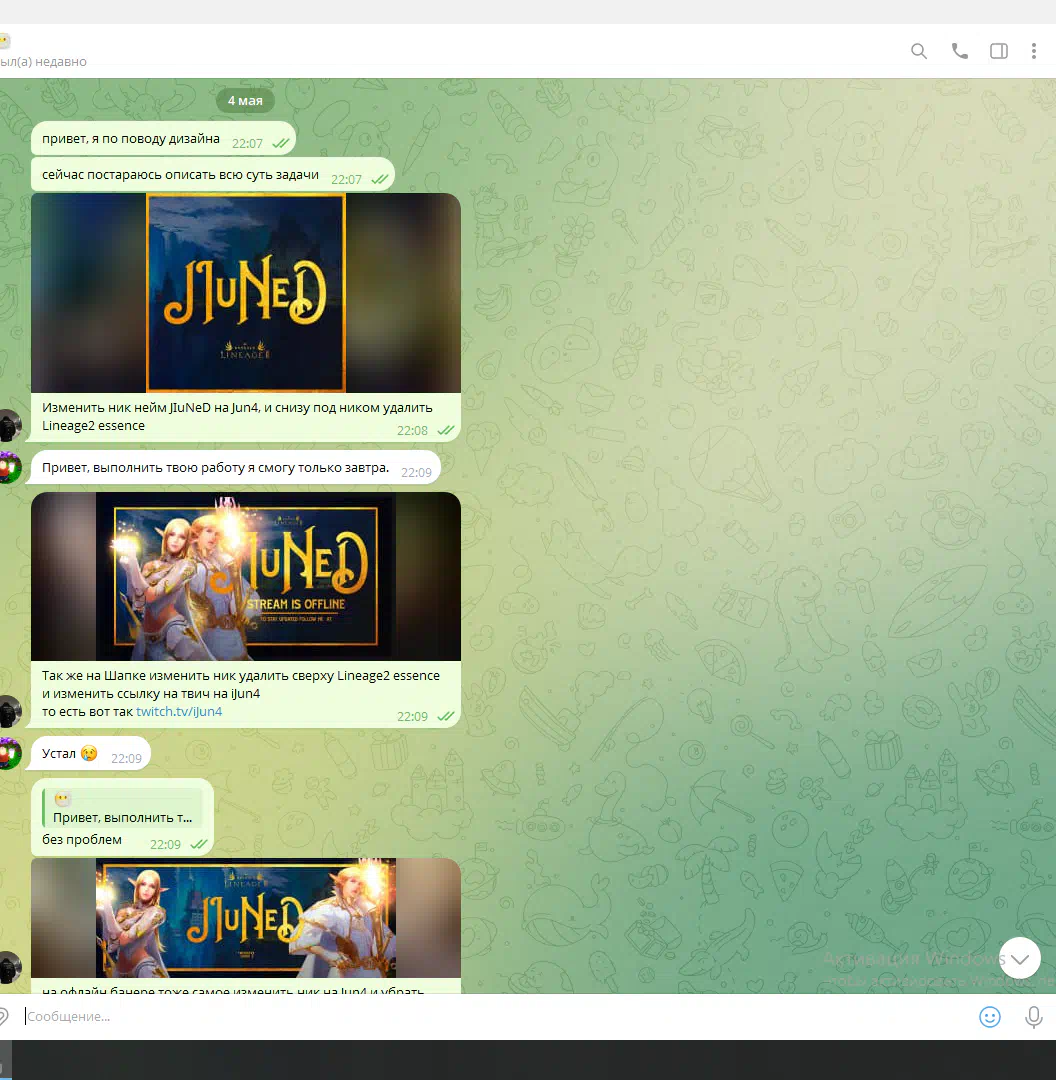Open dark avatar beside twitch.tv link message
Image resolution: width=1056 pixels, height=1080 pixels.
coord(9,712)
